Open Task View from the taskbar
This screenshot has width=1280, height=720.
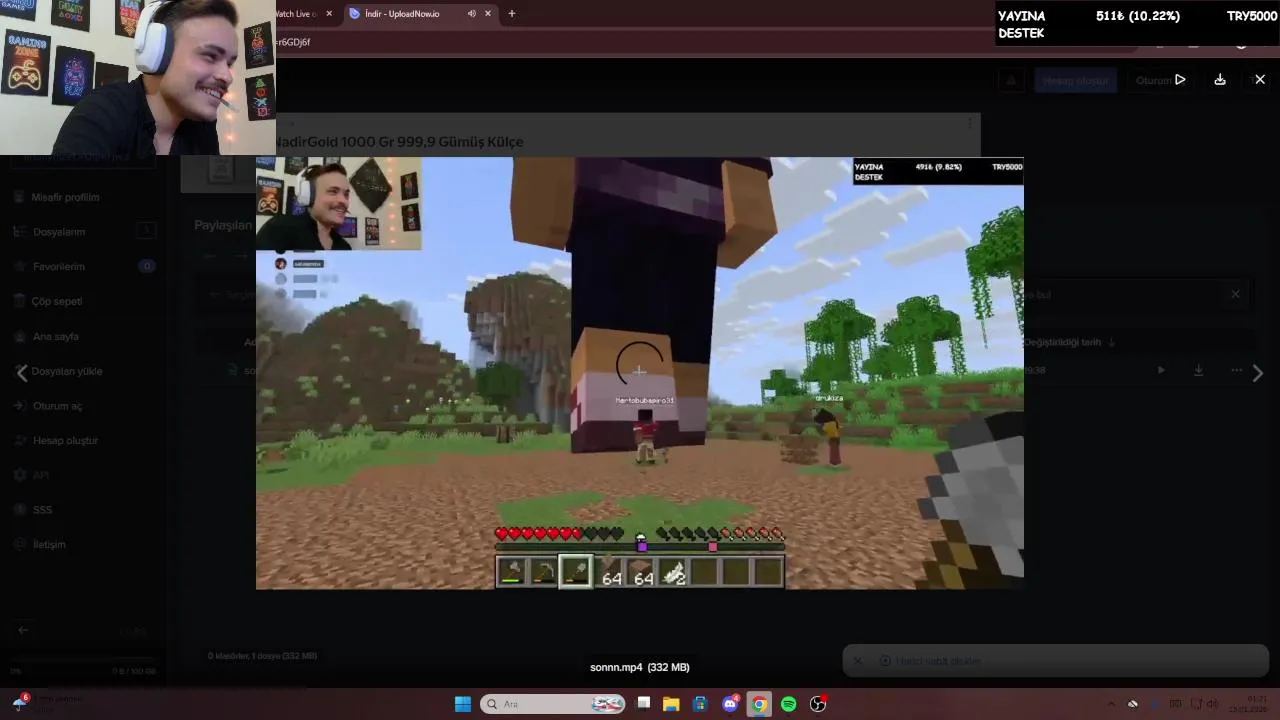coord(644,704)
